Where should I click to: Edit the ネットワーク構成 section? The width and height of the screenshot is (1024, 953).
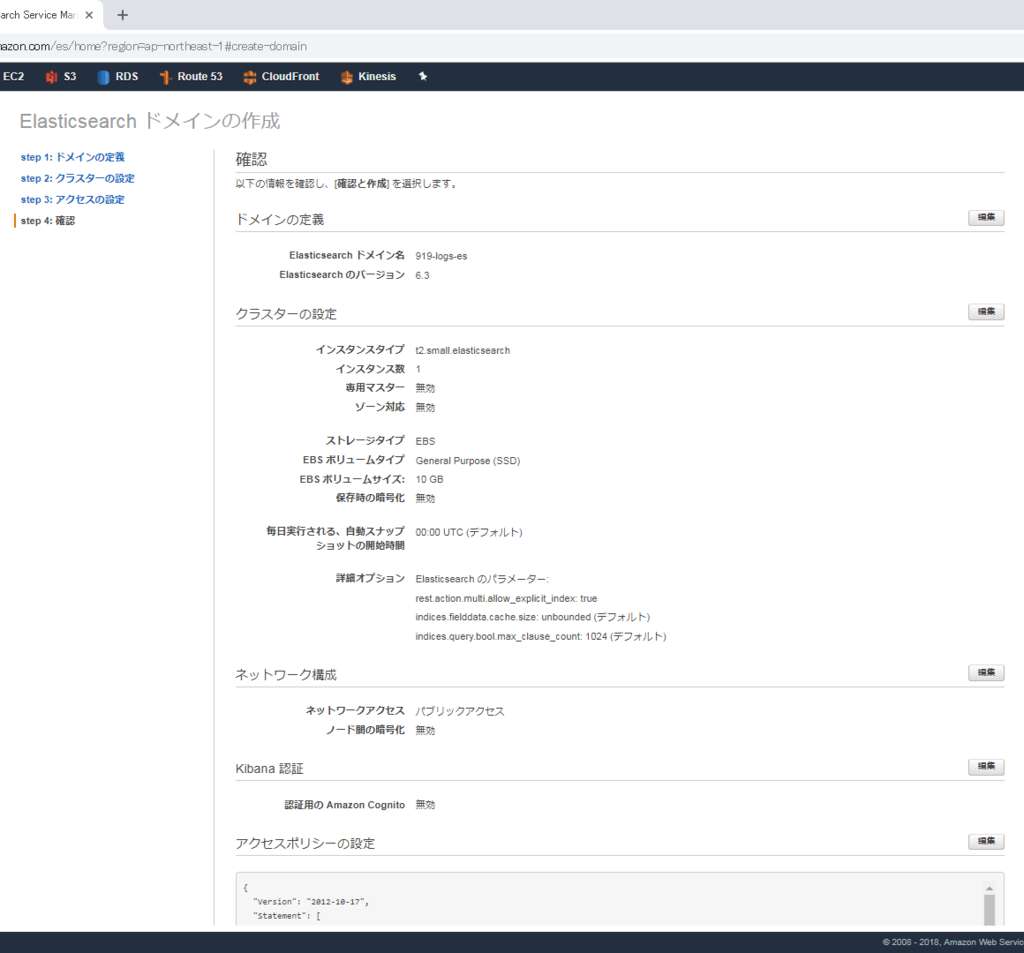click(x=986, y=673)
